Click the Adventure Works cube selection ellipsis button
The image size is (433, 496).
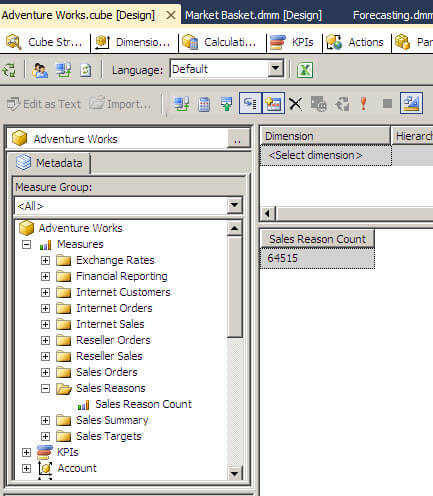(238, 139)
